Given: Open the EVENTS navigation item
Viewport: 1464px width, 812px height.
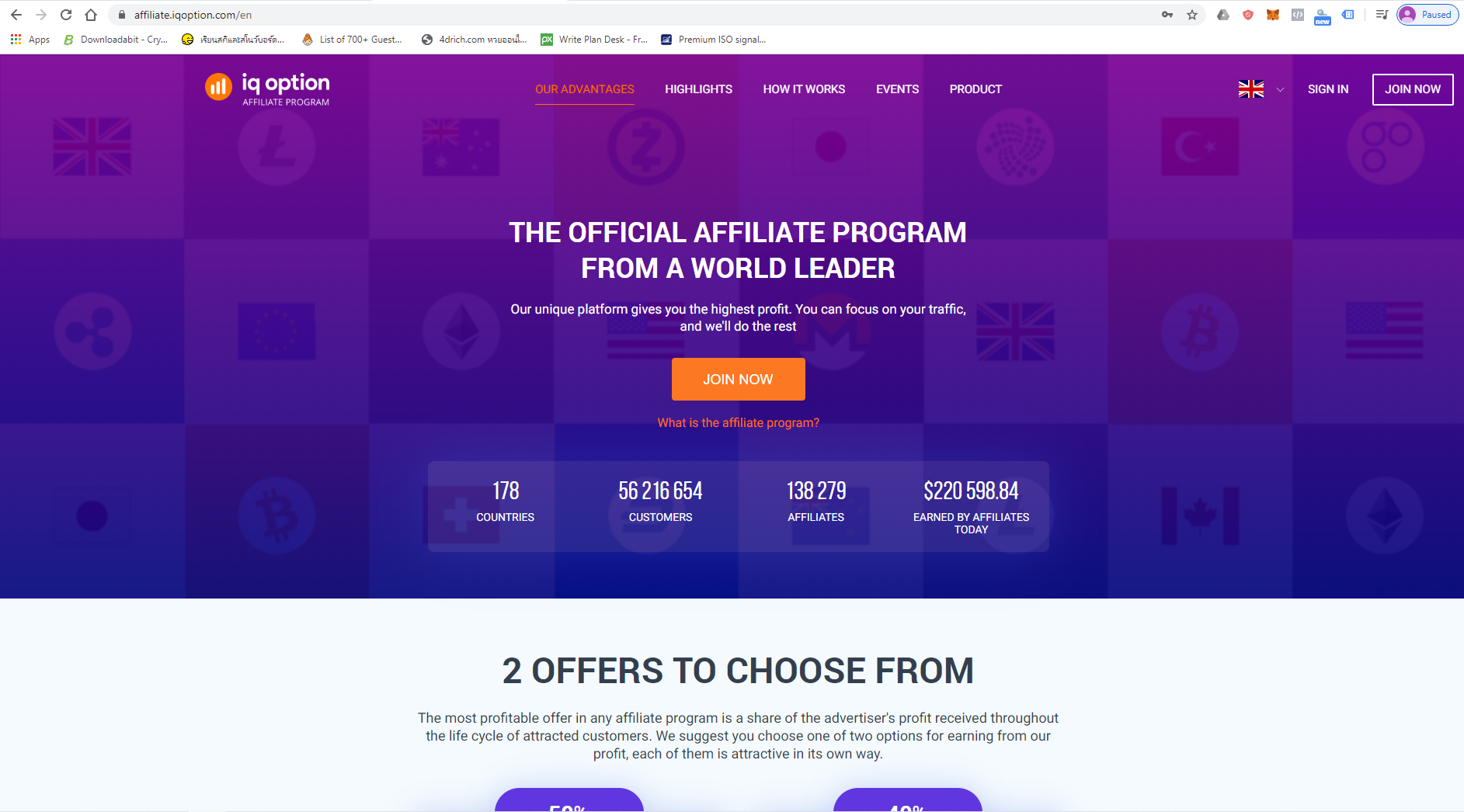Looking at the screenshot, I should [897, 89].
